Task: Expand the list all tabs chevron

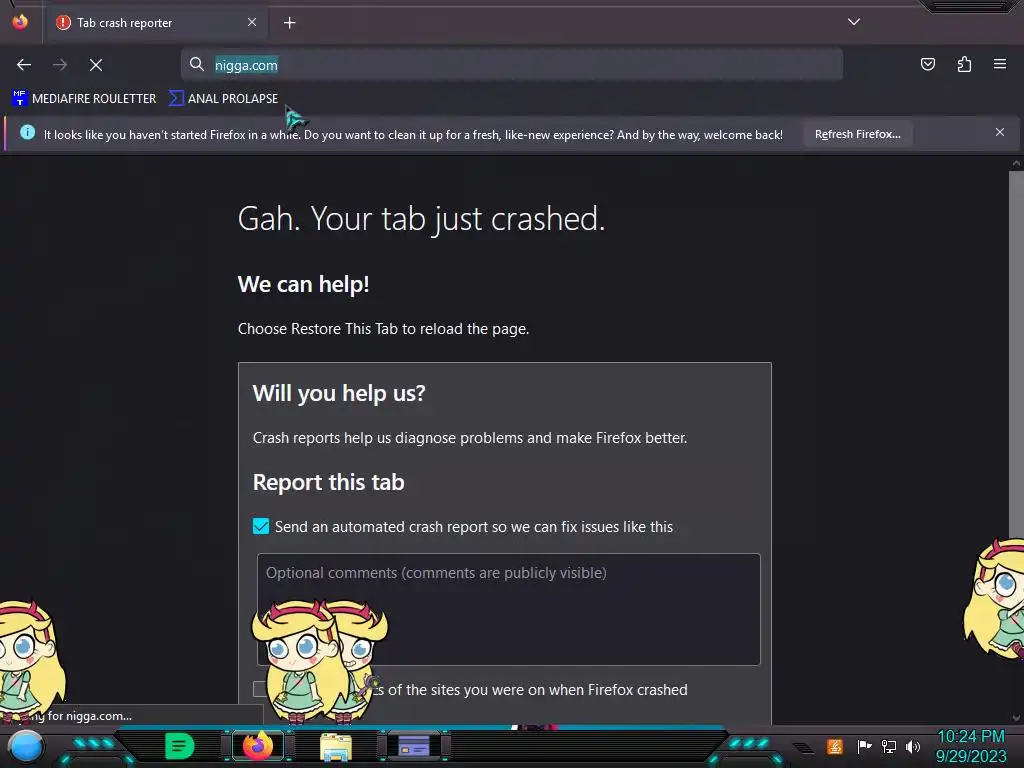Action: pyautogui.click(x=854, y=22)
